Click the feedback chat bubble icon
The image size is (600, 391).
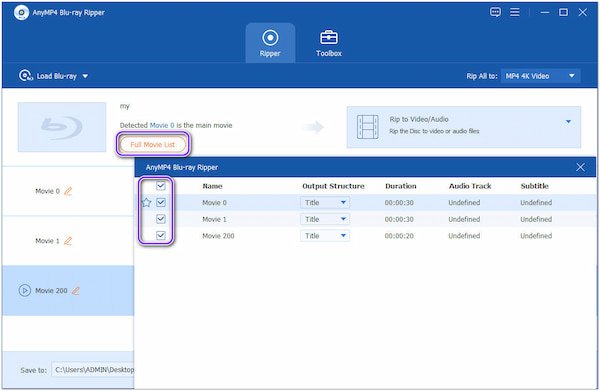tap(495, 12)
